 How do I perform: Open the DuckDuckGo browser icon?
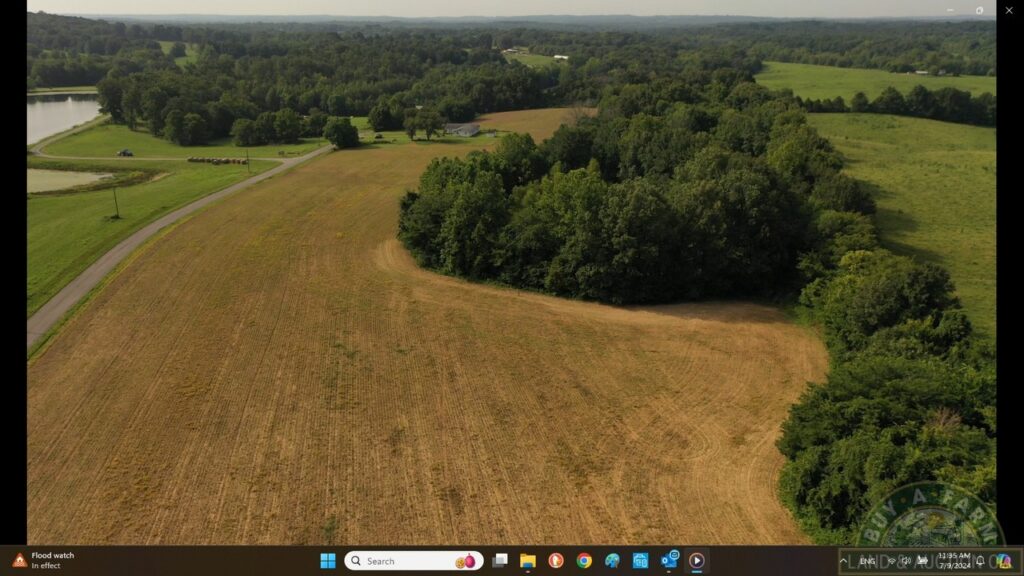pyautogui.click(x=556, y=561)
